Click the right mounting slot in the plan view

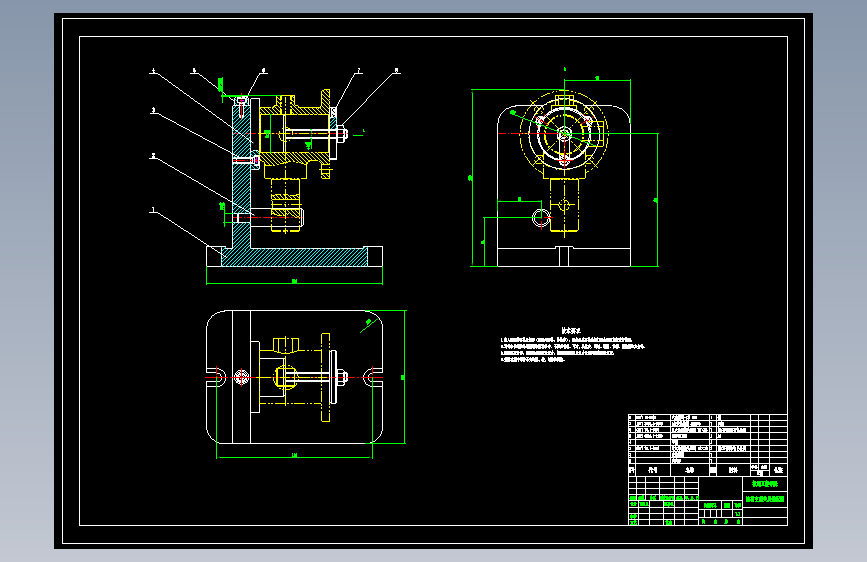click(x=372, y=377)
